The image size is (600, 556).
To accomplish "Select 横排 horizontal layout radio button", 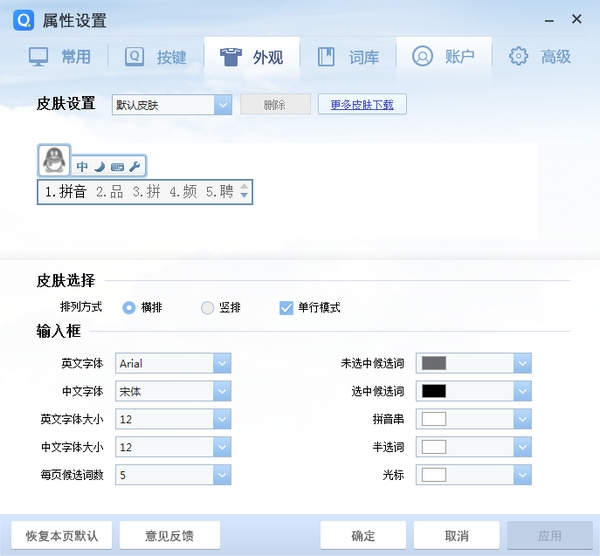I will click(129, 308).
